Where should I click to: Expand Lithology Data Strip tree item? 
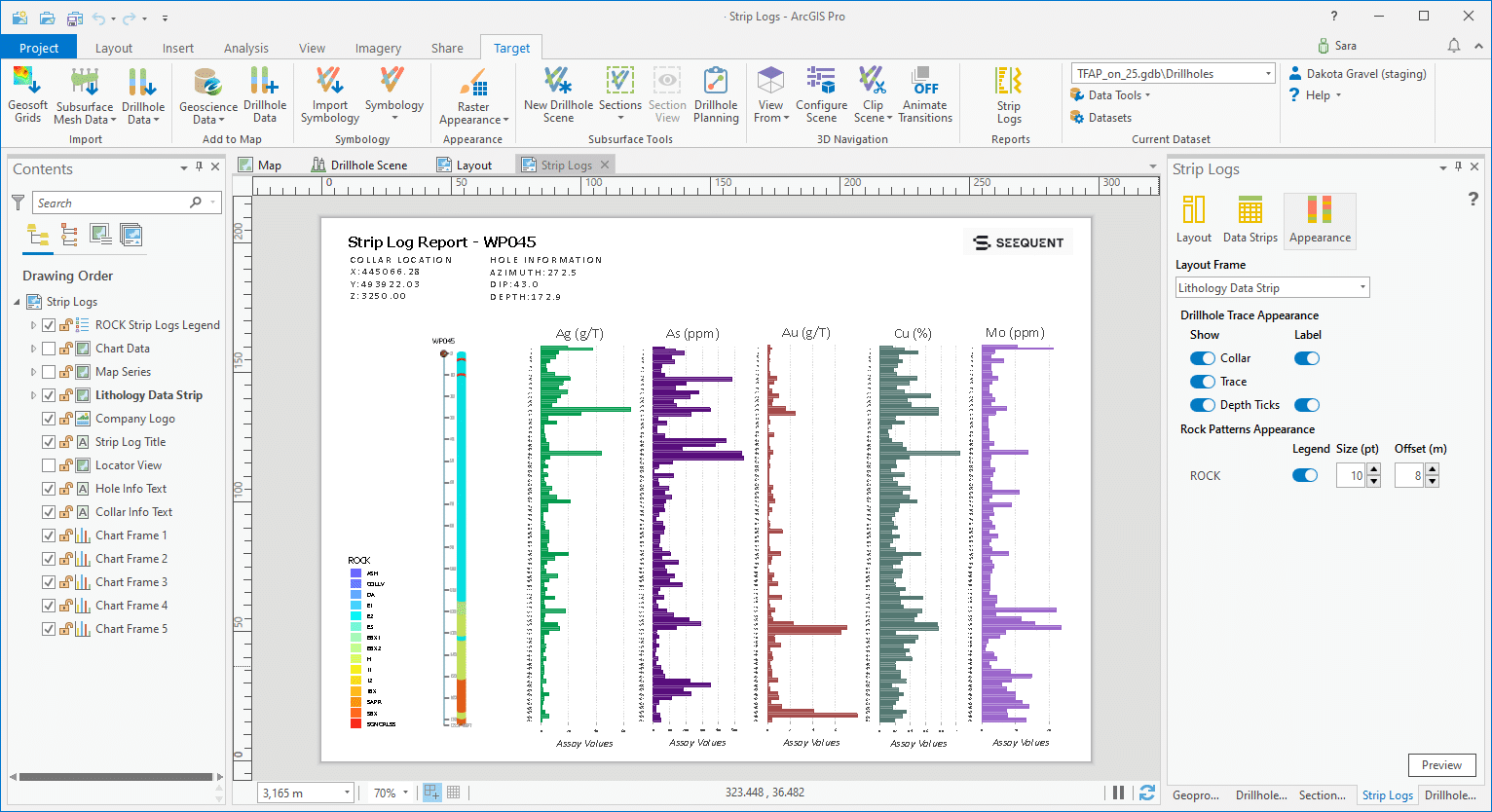point(33,395)
